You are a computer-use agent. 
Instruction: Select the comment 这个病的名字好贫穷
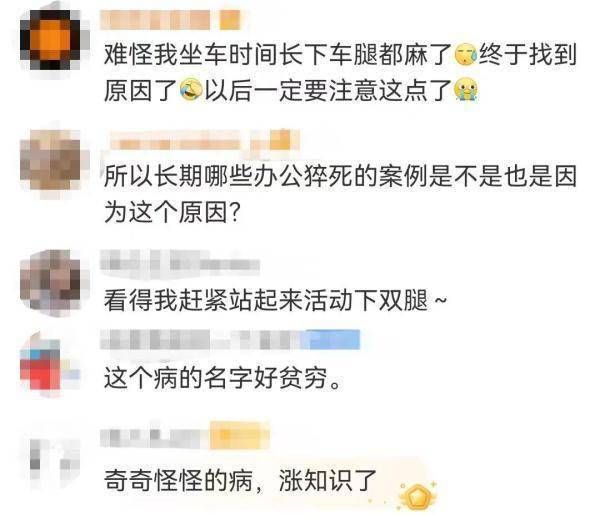point(222,379)
